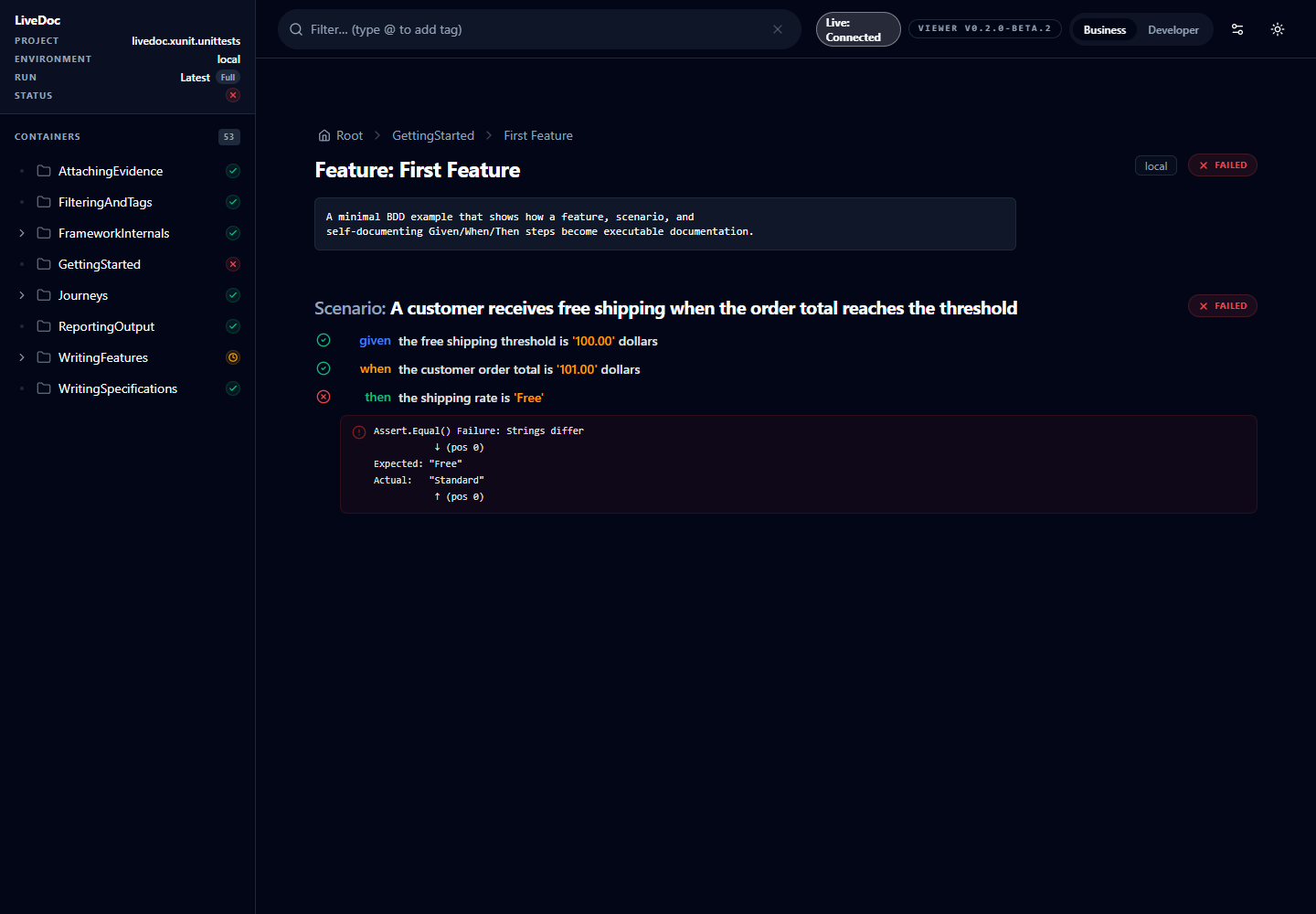Click the failed status icon in sidebar header
1316x914 pixels.
(233, 95)
